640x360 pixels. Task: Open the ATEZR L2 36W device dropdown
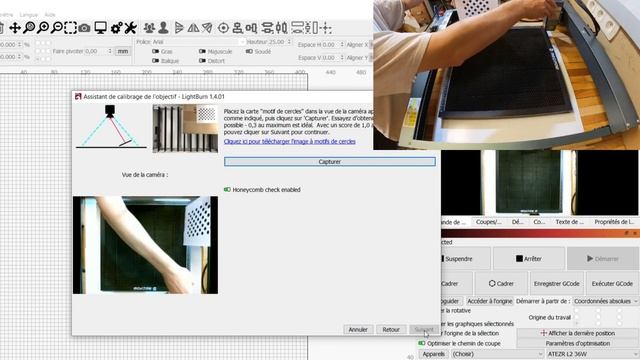click(593, 354)
